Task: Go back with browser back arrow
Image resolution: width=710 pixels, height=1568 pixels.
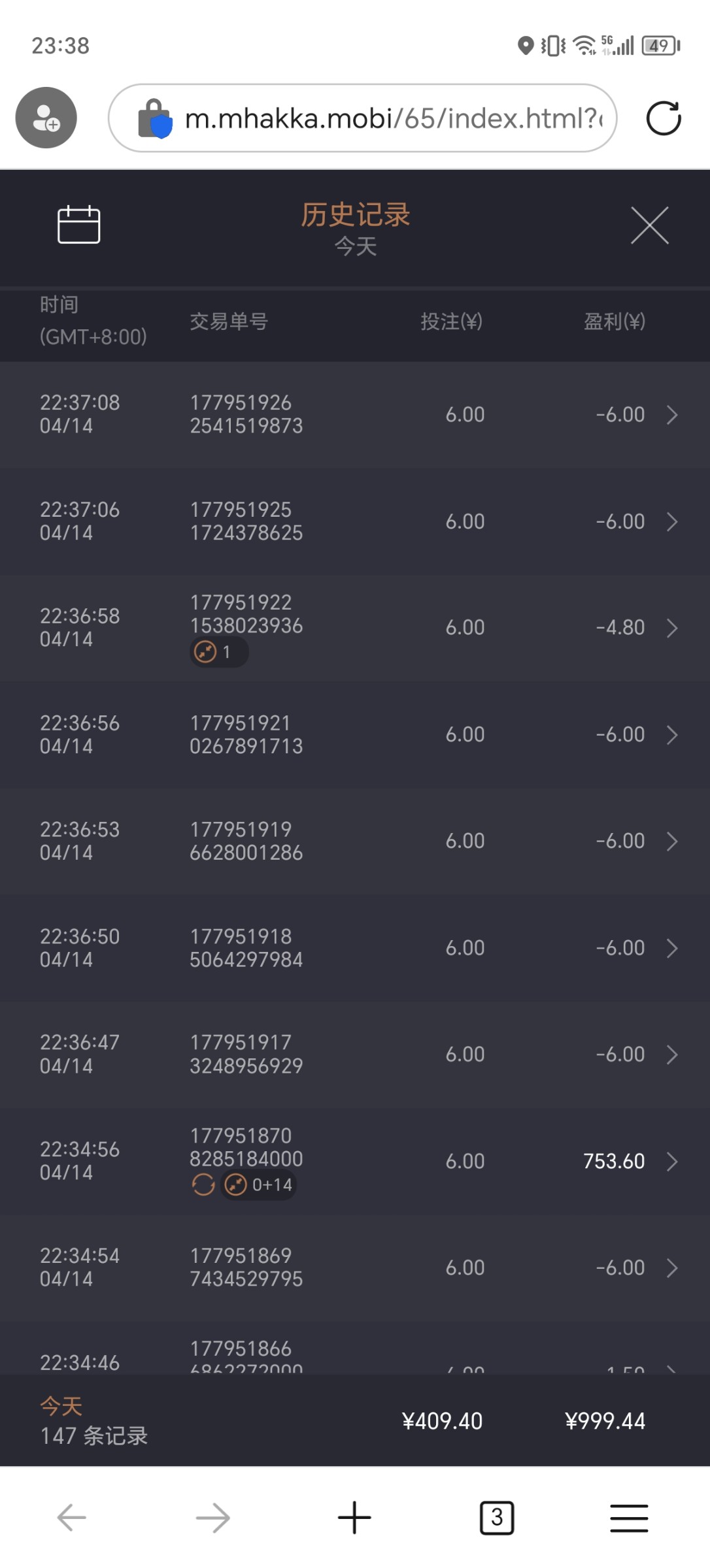Action: 71,1517
